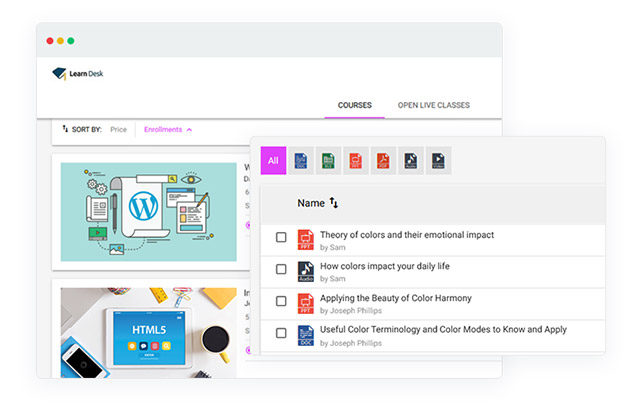The image size is (640, 410).
Task: Click DOC icon of Useful Color Terminology row
Action: [x=306, y=335]
